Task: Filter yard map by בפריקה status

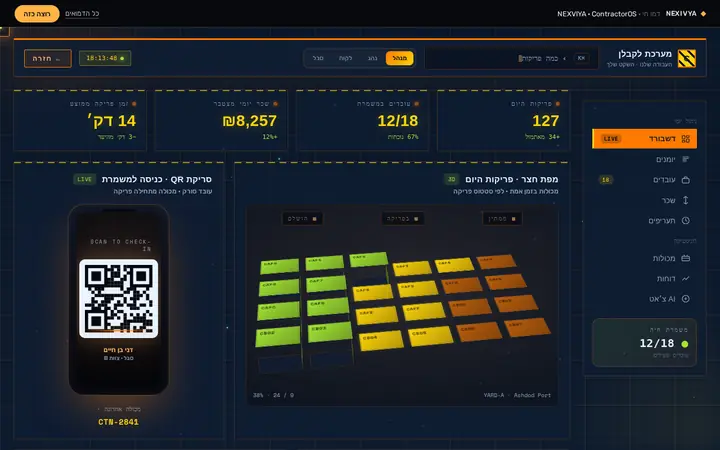Action: point(402,219)
